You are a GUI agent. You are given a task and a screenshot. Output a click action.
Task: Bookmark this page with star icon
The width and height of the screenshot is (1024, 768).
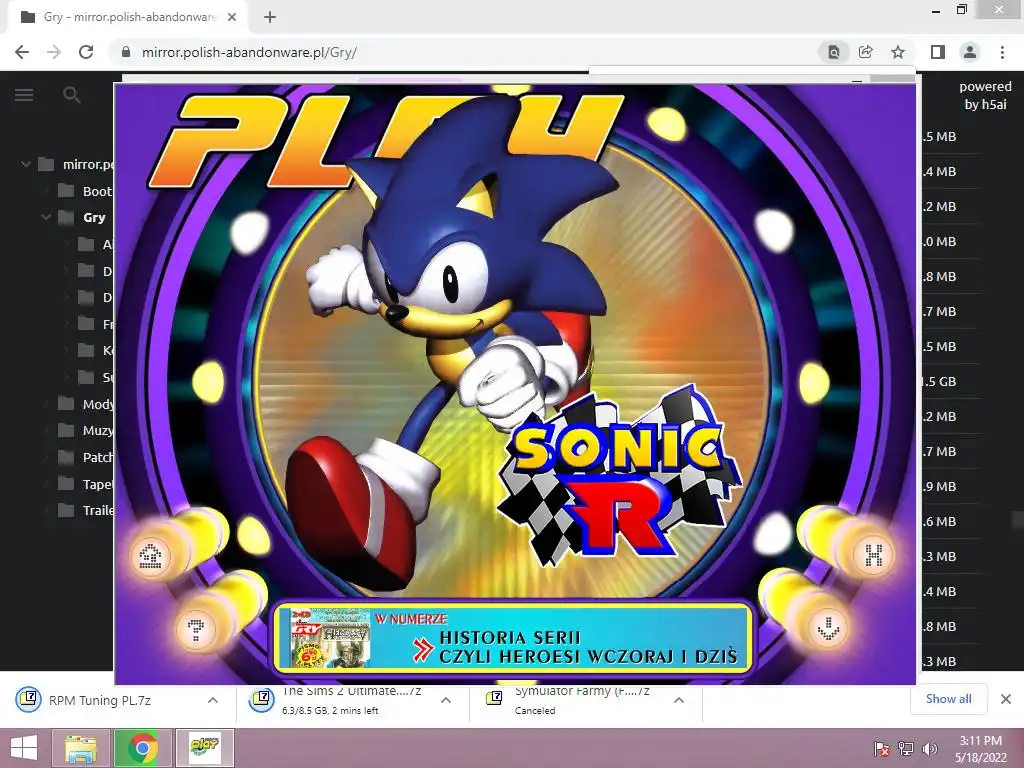pos(898,52)
